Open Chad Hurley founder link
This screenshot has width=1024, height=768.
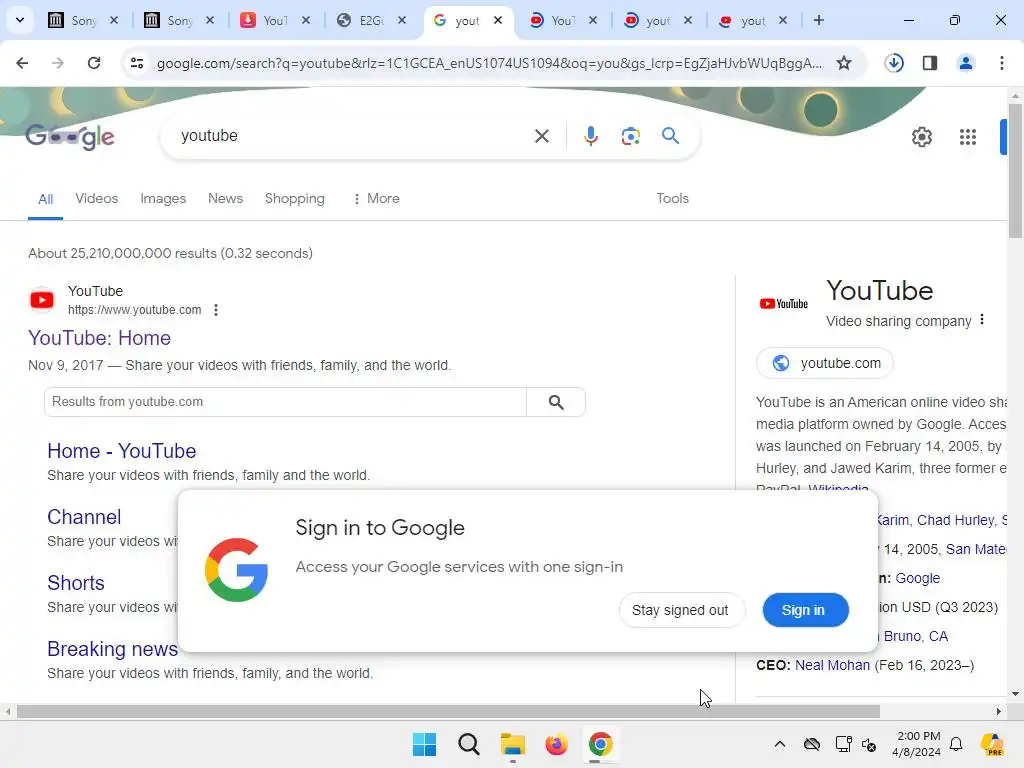pos(955,520)
